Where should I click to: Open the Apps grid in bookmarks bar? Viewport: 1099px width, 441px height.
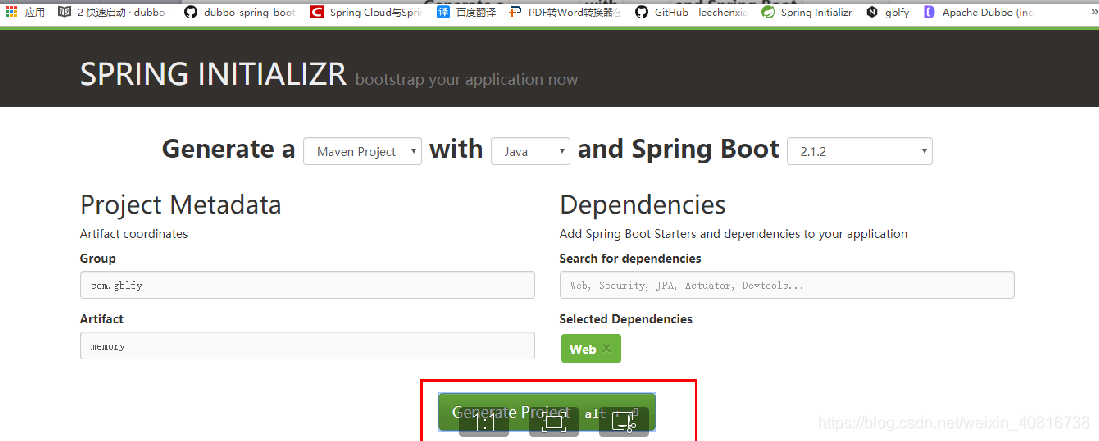click(x=26, y=12)
